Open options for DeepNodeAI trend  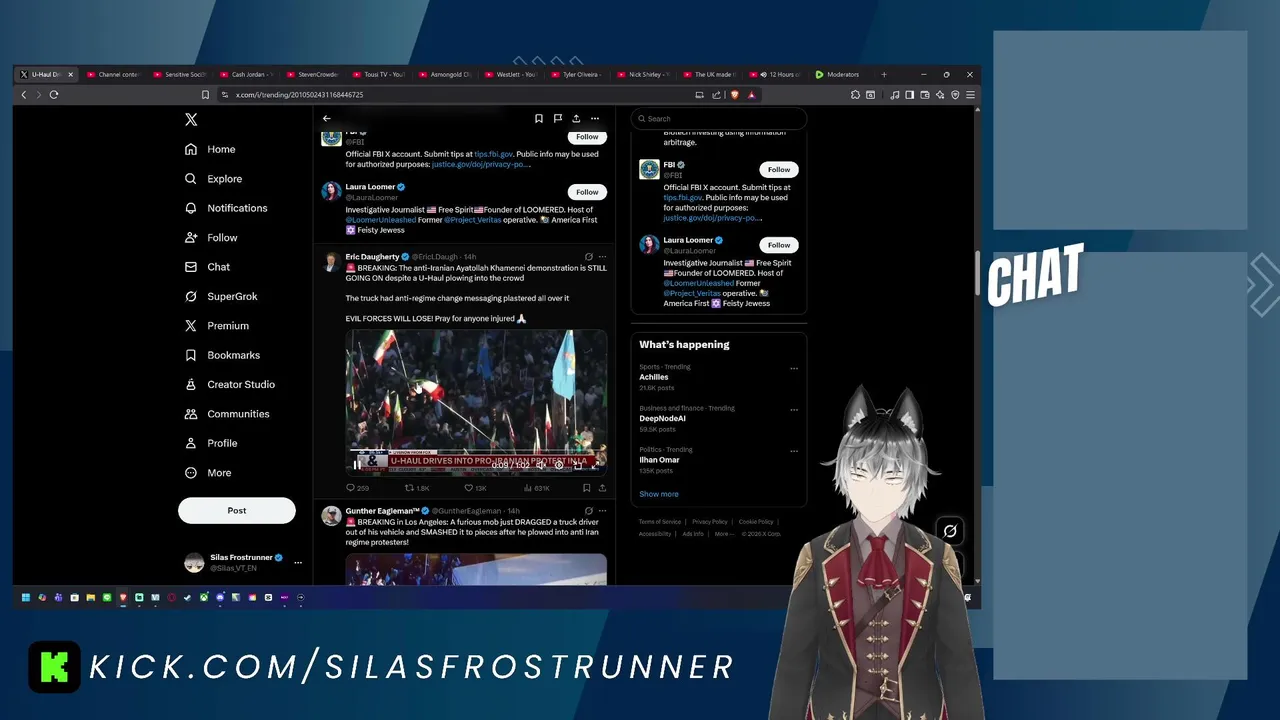(x=794, y=409)
